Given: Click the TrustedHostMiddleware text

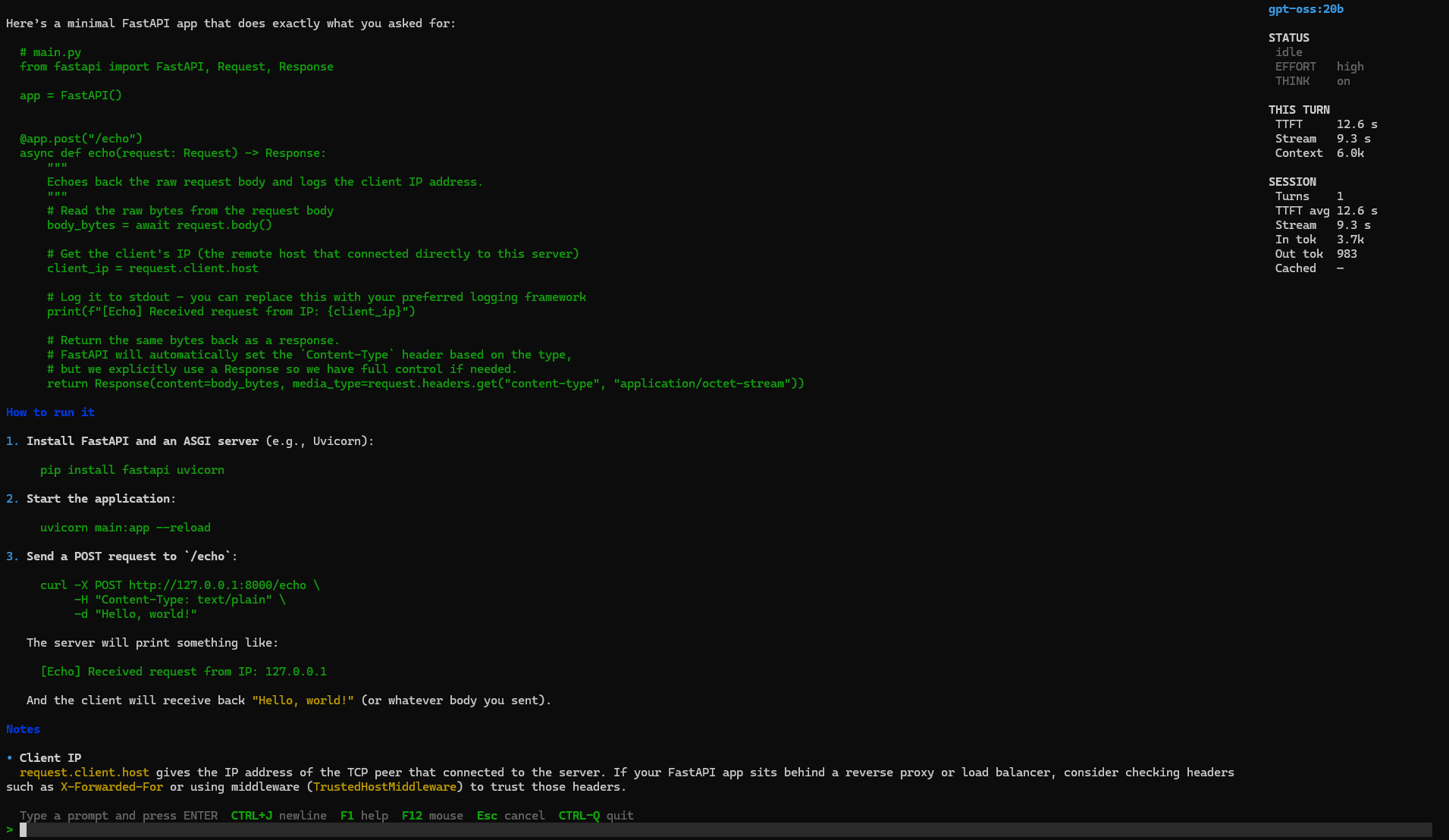Looking at the screenshot, I should click(x=384, y=787).
